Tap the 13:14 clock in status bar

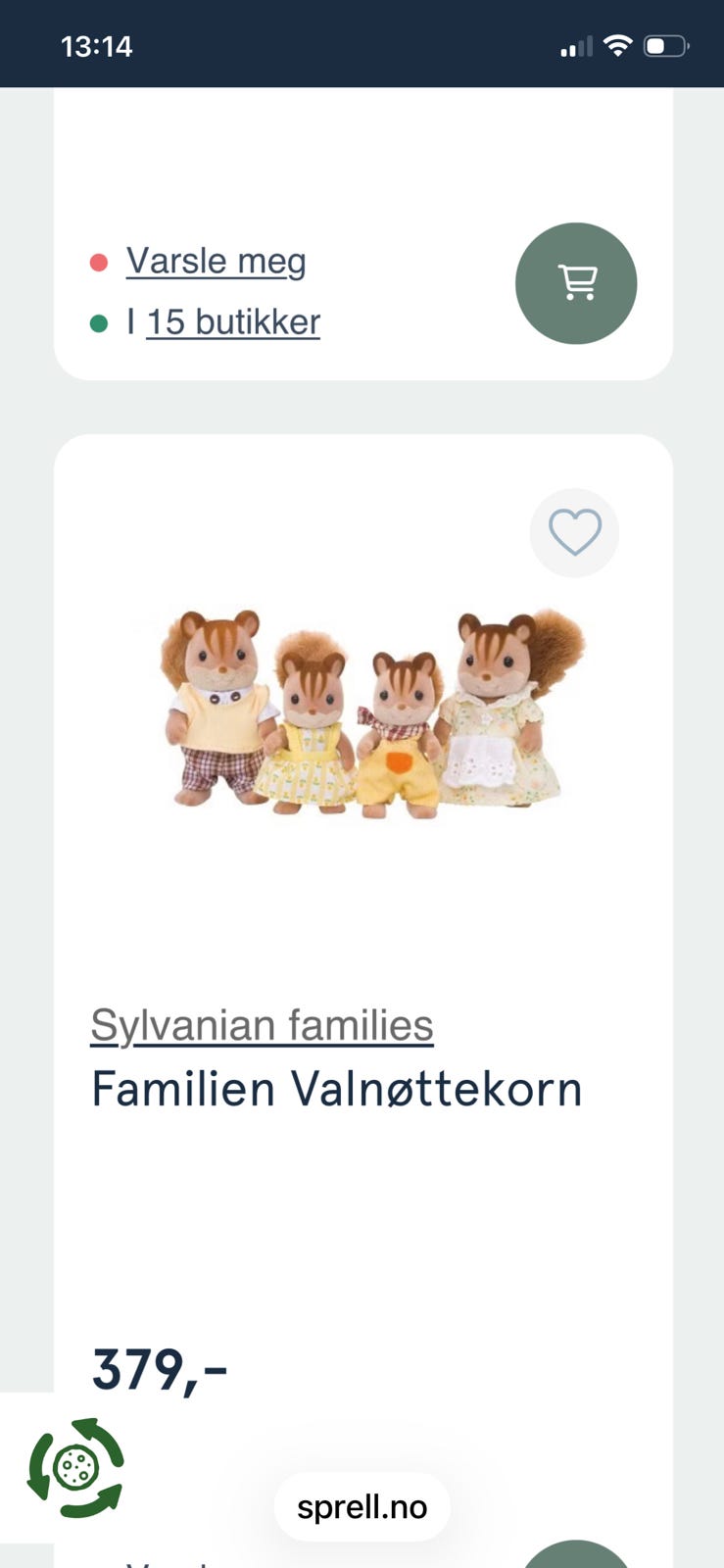96,46
